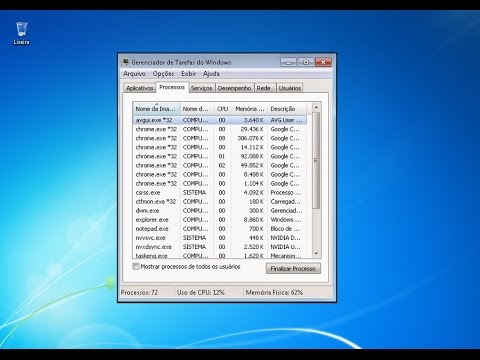Open the Desempenho tab
The image size is (480, 360).
pyautogui.click(x=234, y=88)
